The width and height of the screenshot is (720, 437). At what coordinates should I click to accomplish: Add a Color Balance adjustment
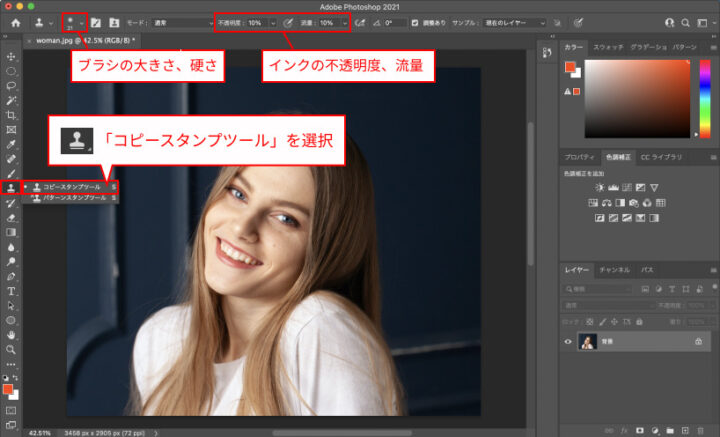coord(607,202)
